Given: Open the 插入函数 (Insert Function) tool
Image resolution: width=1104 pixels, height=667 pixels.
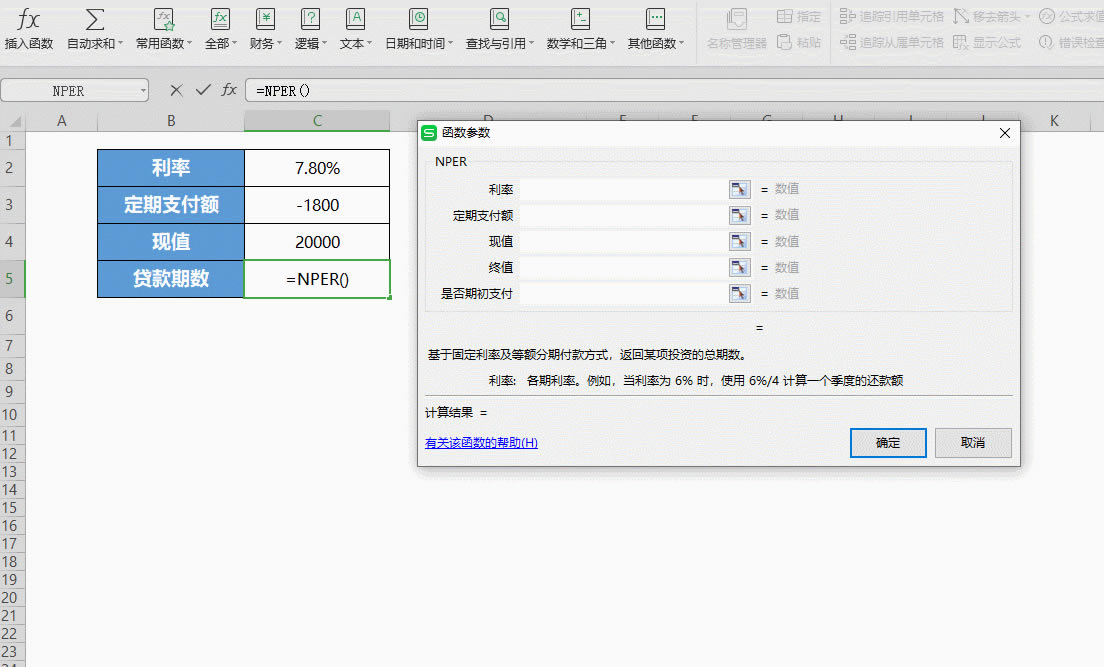Looking at the screenshot, I should pyautogui.click(x=30, y=30).
